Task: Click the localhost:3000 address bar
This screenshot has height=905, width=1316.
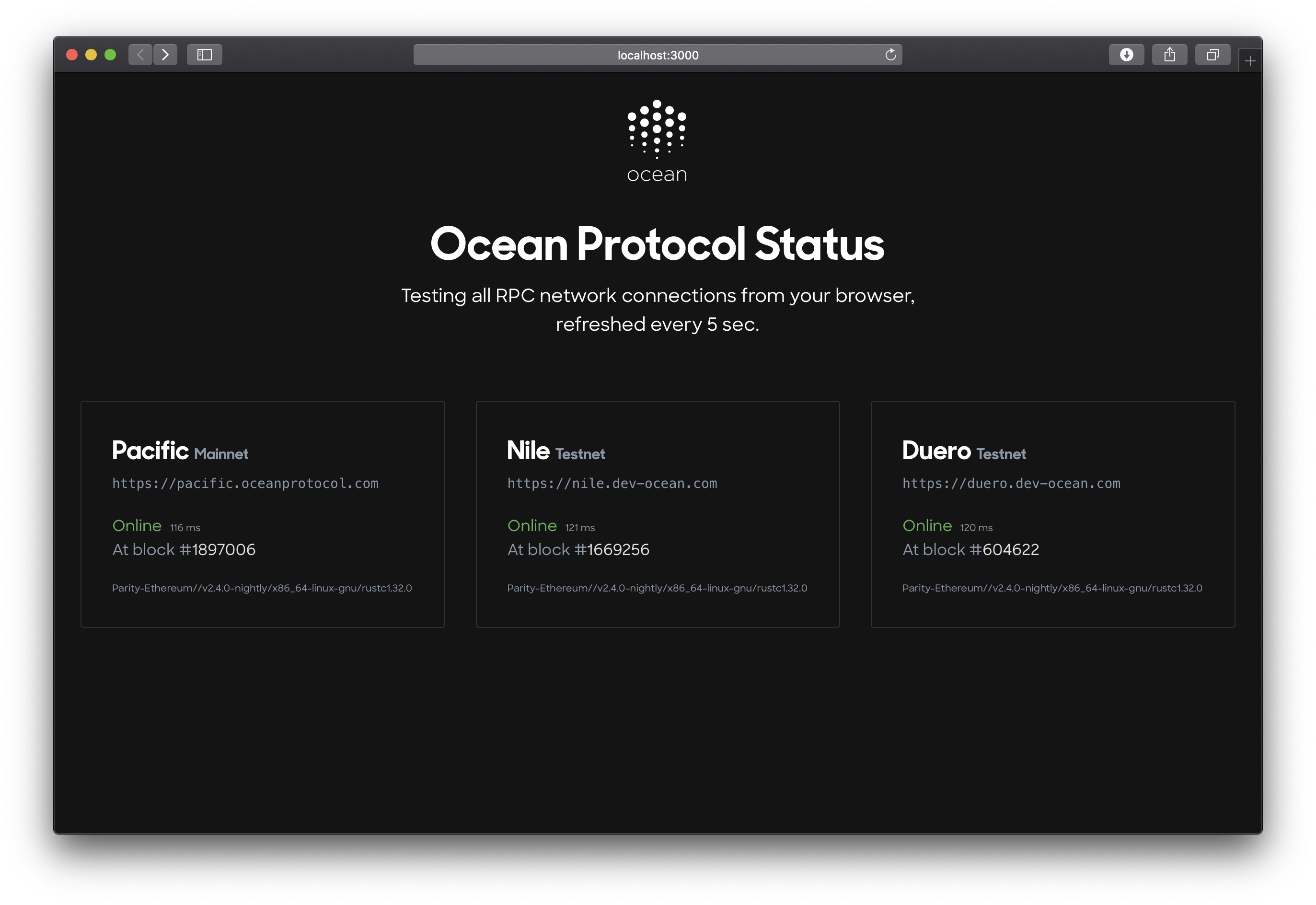Action: tap(657, 55)
